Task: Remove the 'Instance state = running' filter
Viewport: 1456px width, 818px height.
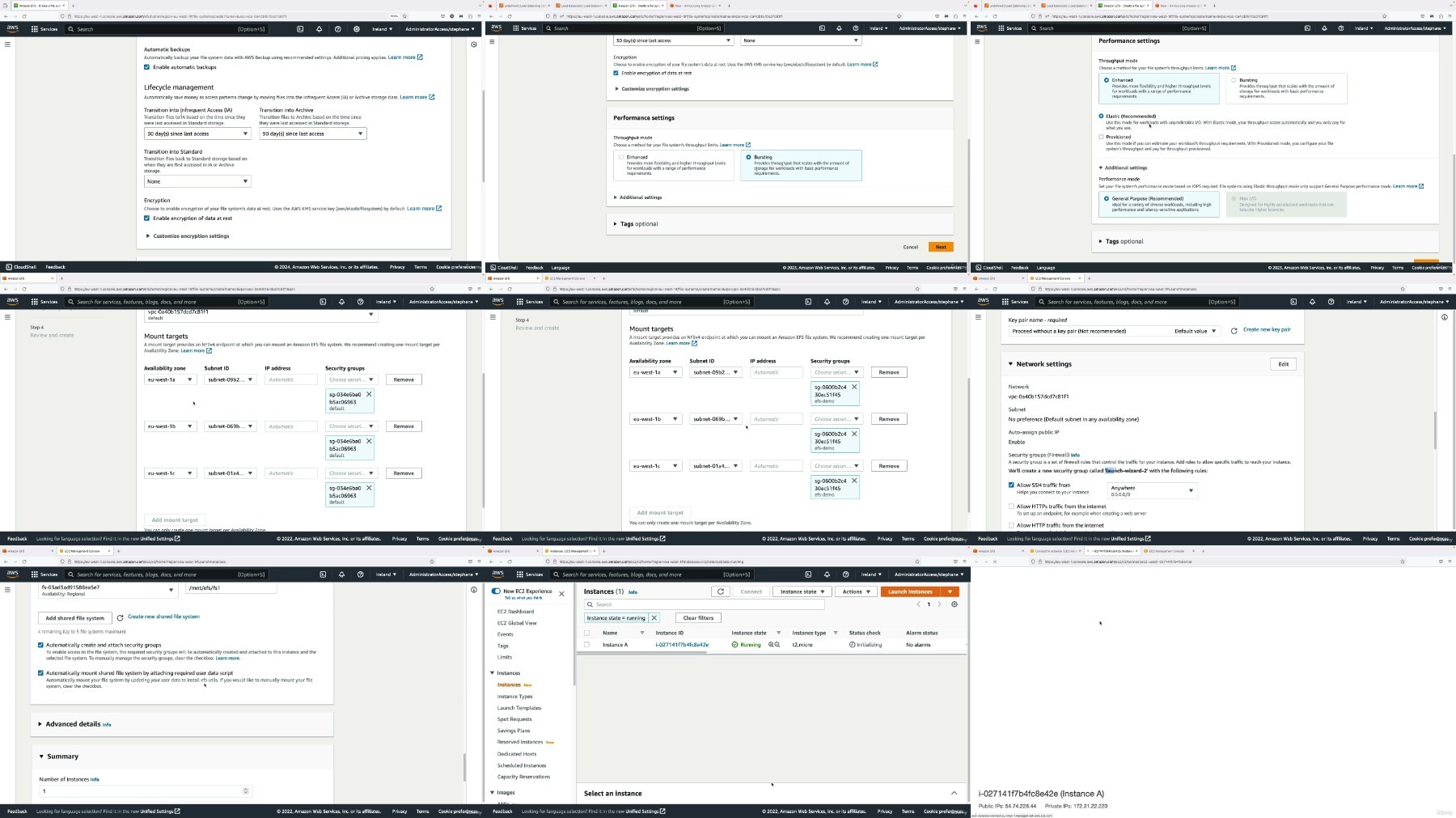Action: [x=654, y=618]
